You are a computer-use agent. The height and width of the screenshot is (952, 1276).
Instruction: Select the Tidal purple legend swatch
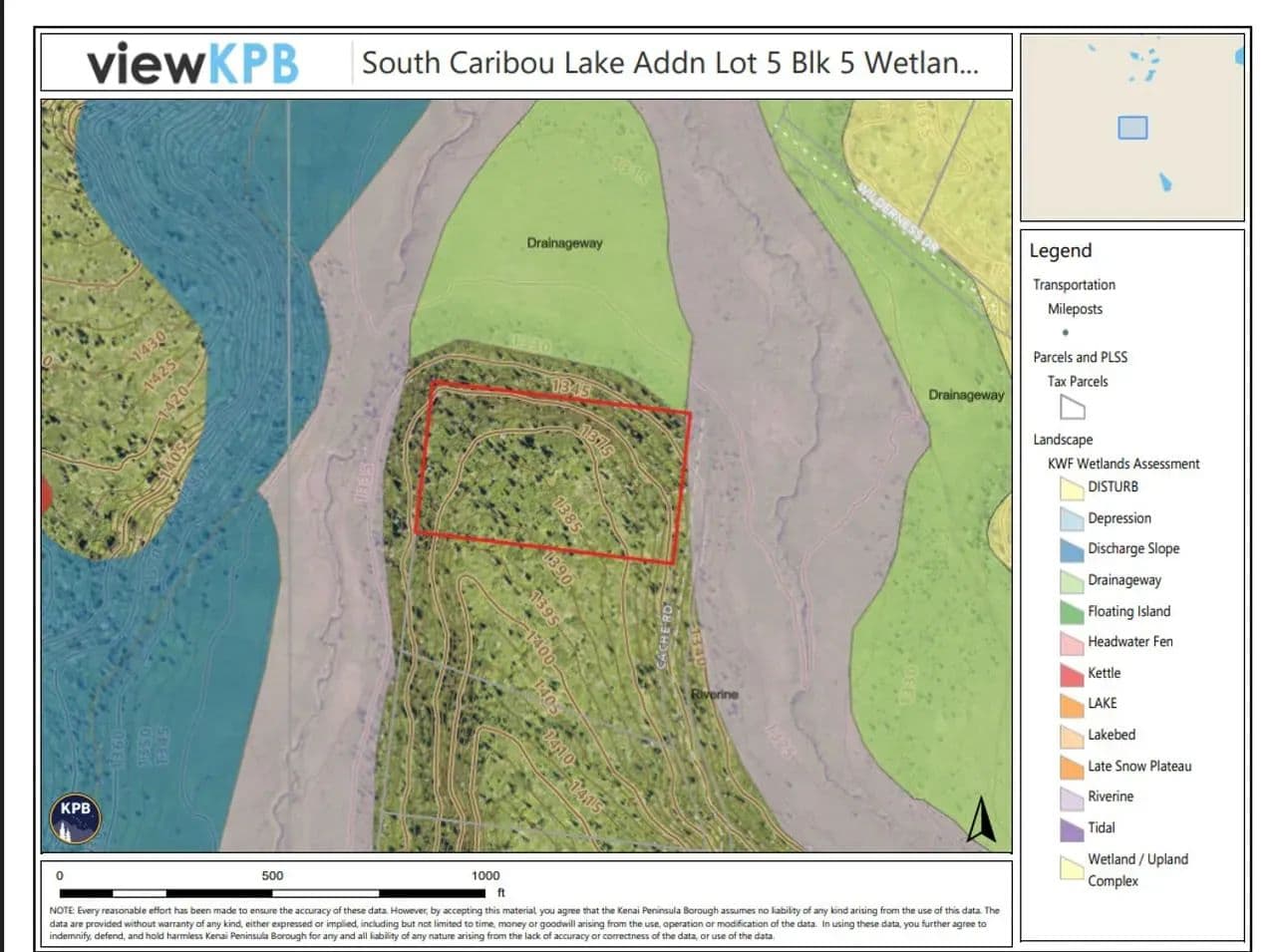(1072, 829)
